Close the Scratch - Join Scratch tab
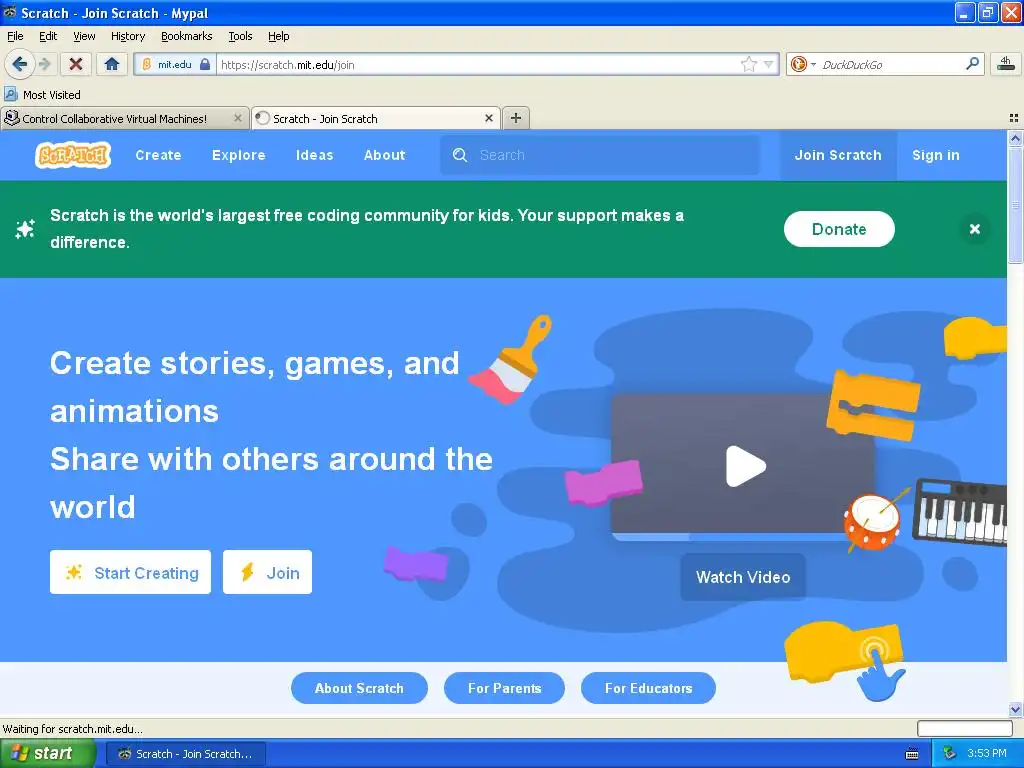The image size is (1024, 768). click(x=488, y=118)
